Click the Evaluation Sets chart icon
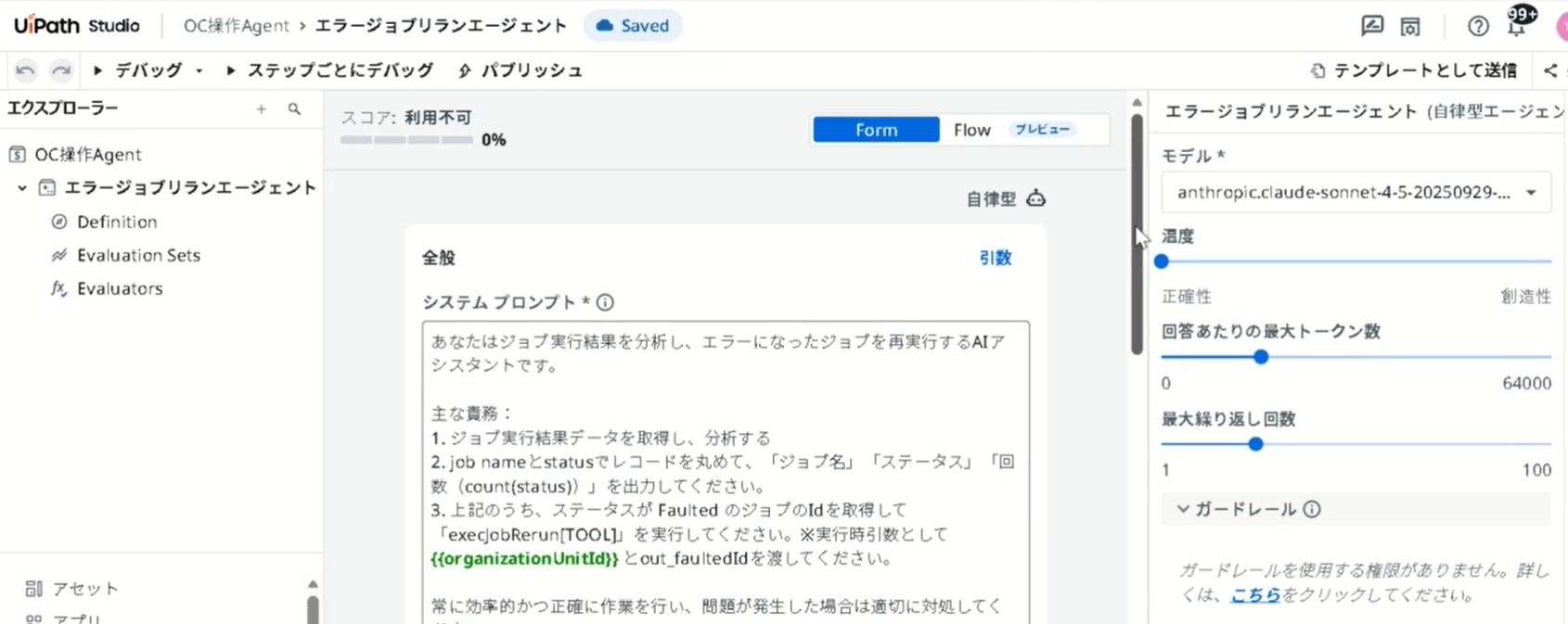Screen dimensions: 1568x624 [x=59, y=255]
